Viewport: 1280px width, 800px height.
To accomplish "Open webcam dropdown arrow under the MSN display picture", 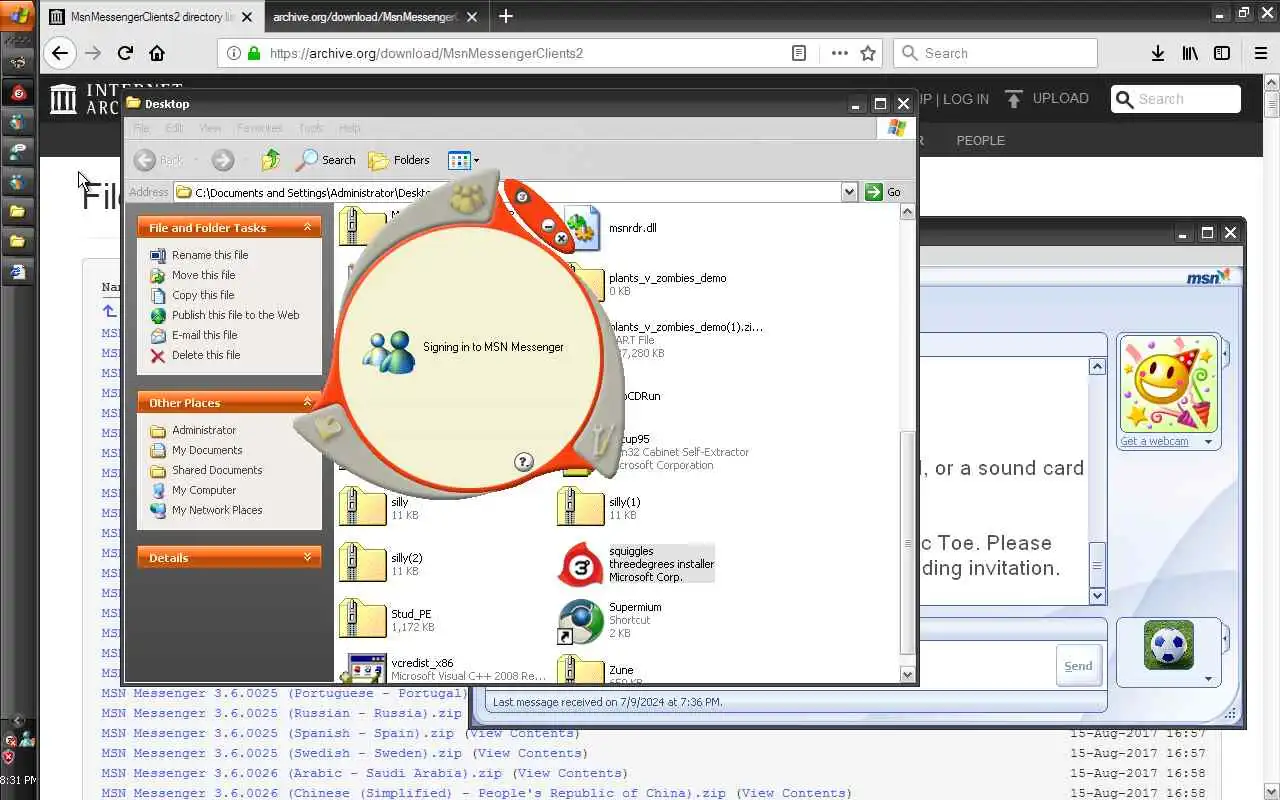I will [1208, 442].
